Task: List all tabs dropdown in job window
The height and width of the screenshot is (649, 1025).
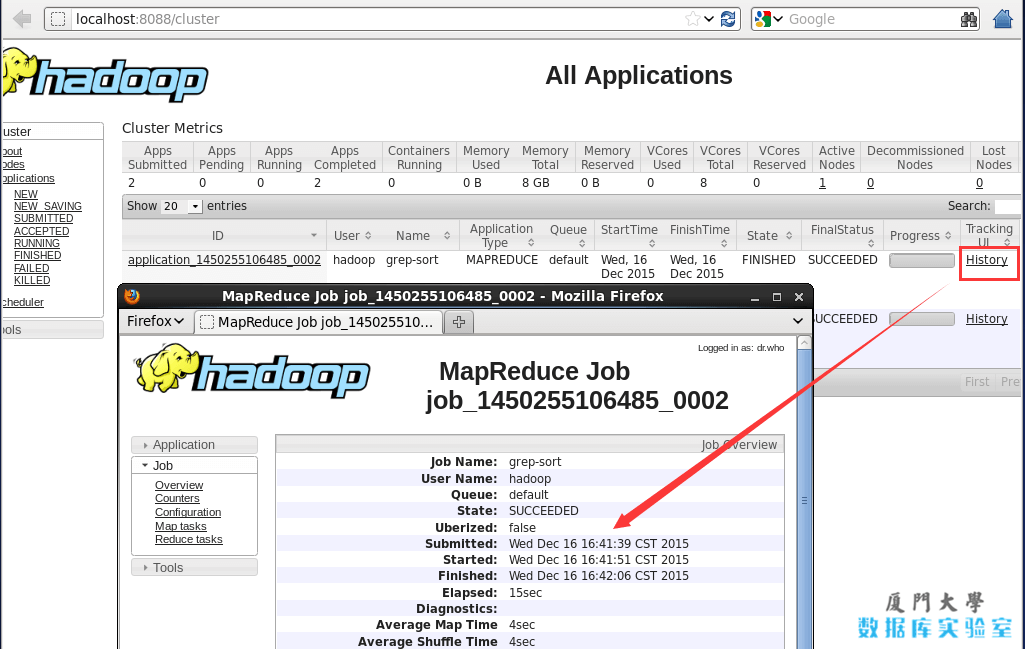Action: tap(798, 321)
